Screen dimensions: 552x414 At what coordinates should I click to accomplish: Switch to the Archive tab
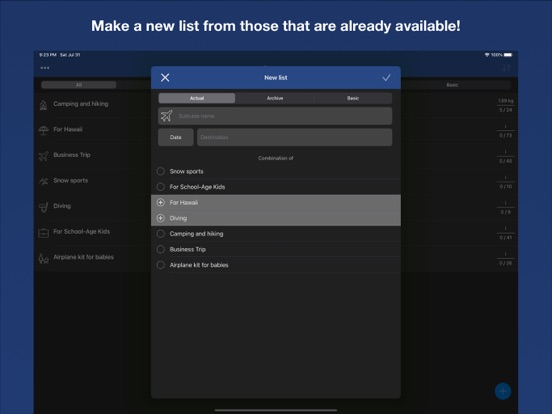(275, 98)
